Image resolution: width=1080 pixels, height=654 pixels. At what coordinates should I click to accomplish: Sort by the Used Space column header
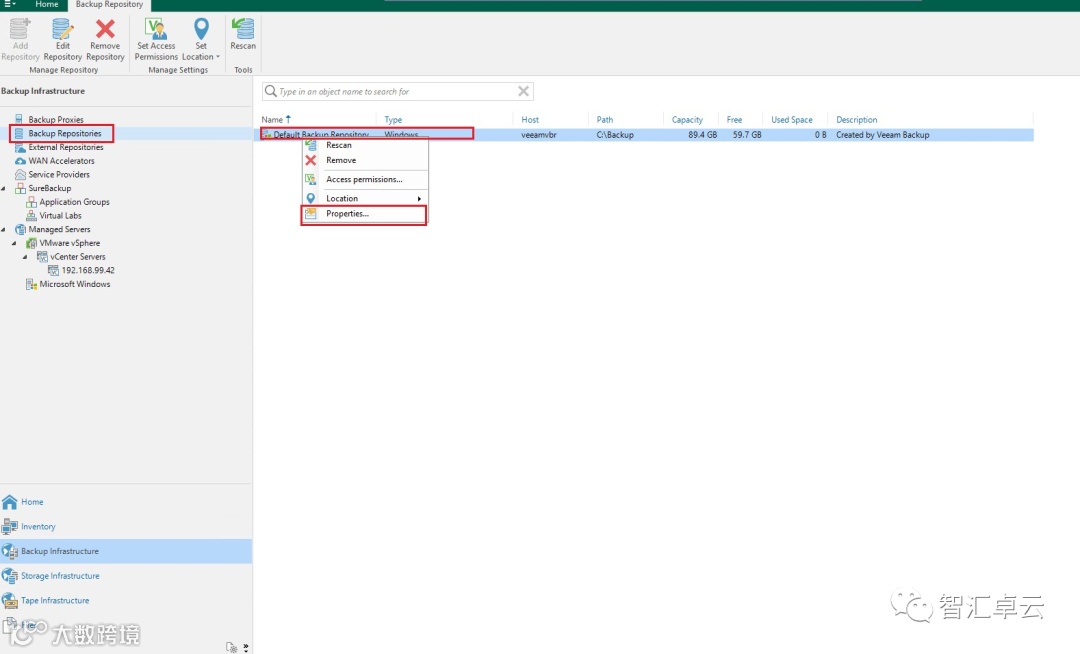coord(792,120)
